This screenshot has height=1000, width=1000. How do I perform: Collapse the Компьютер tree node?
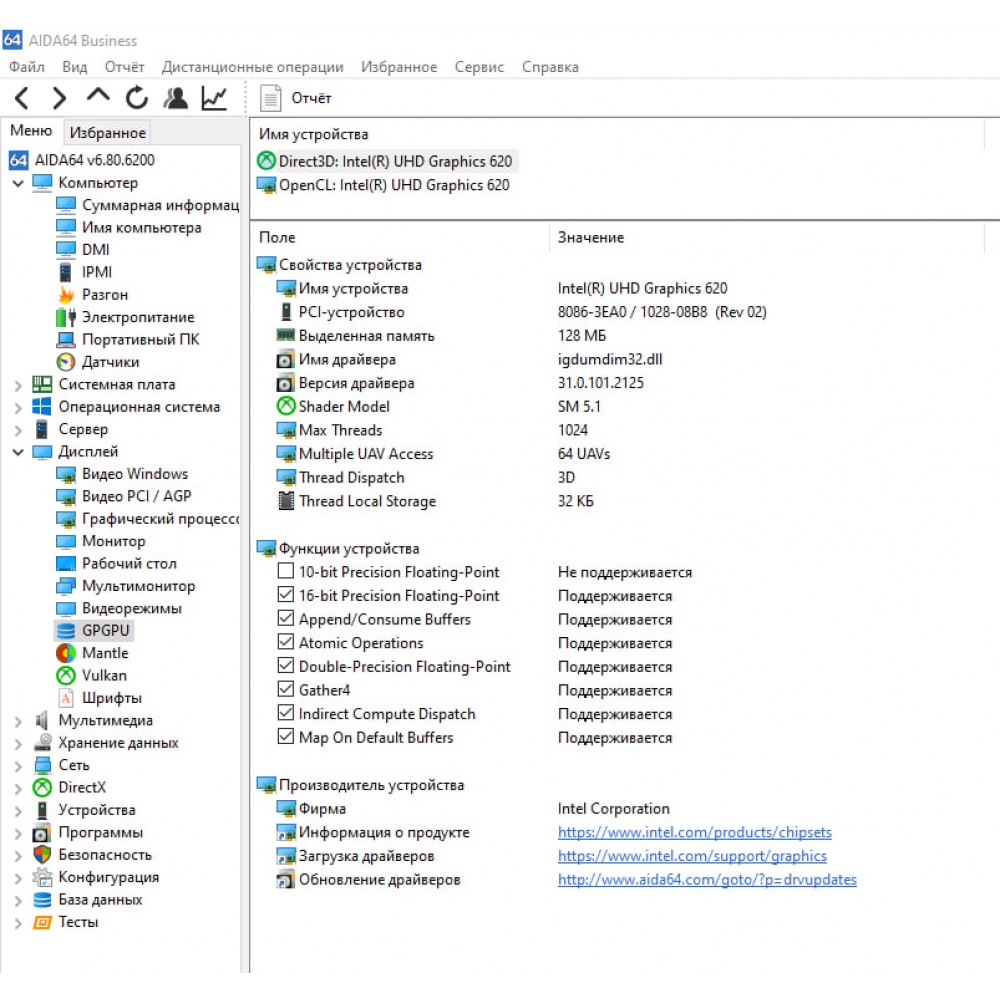(x=18, y=183)
